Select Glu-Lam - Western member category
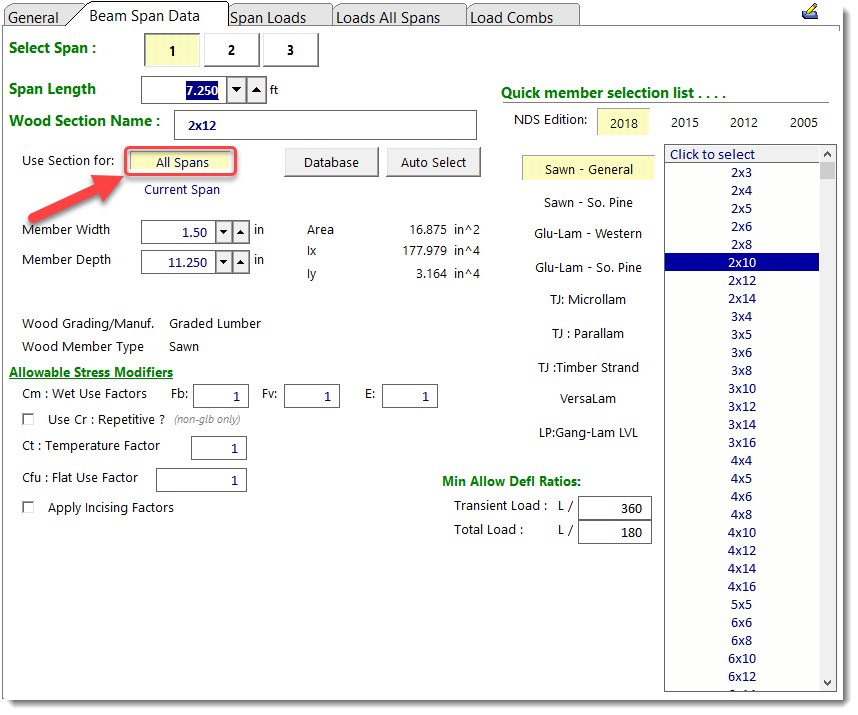 point(588,234)
